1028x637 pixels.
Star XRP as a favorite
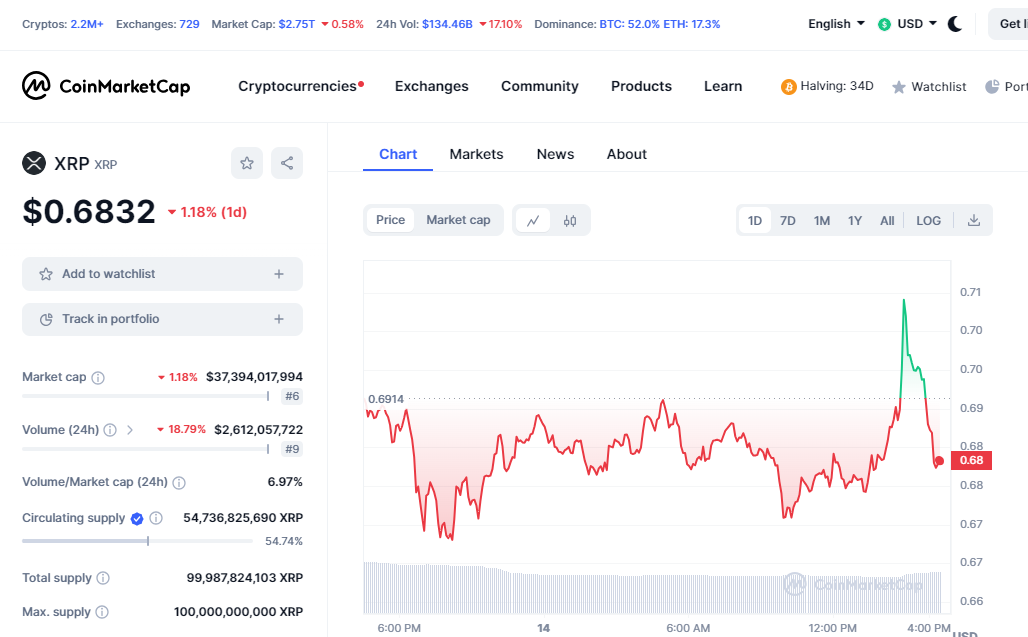pyautogui.click(x=247, y=163)
